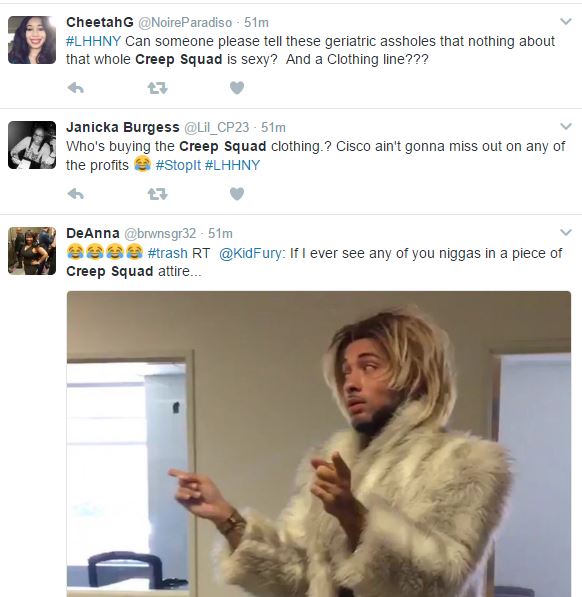The width and height of the screenshot is (582, 597).
Task: Open the #LHHNY hashtag in CheetahG's tweet
Action: click(93, 41)
